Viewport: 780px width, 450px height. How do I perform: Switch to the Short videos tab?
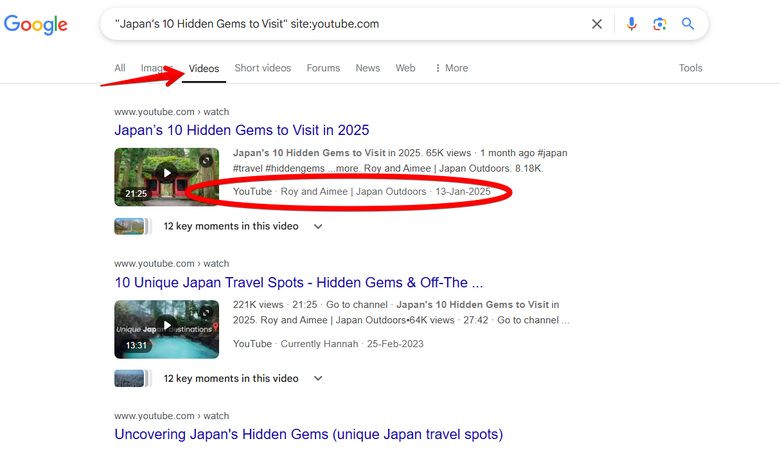point(263,68)
